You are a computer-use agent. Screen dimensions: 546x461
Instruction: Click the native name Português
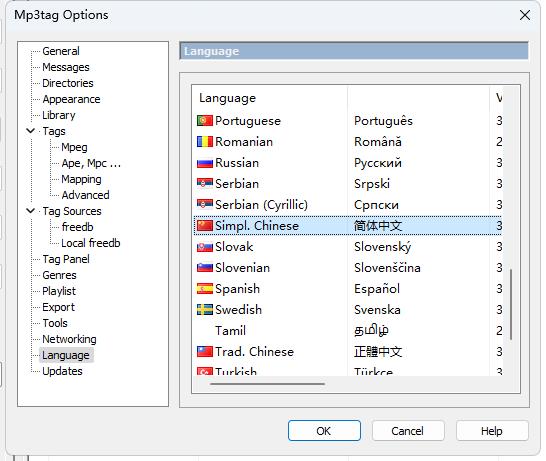pos(383,121)
